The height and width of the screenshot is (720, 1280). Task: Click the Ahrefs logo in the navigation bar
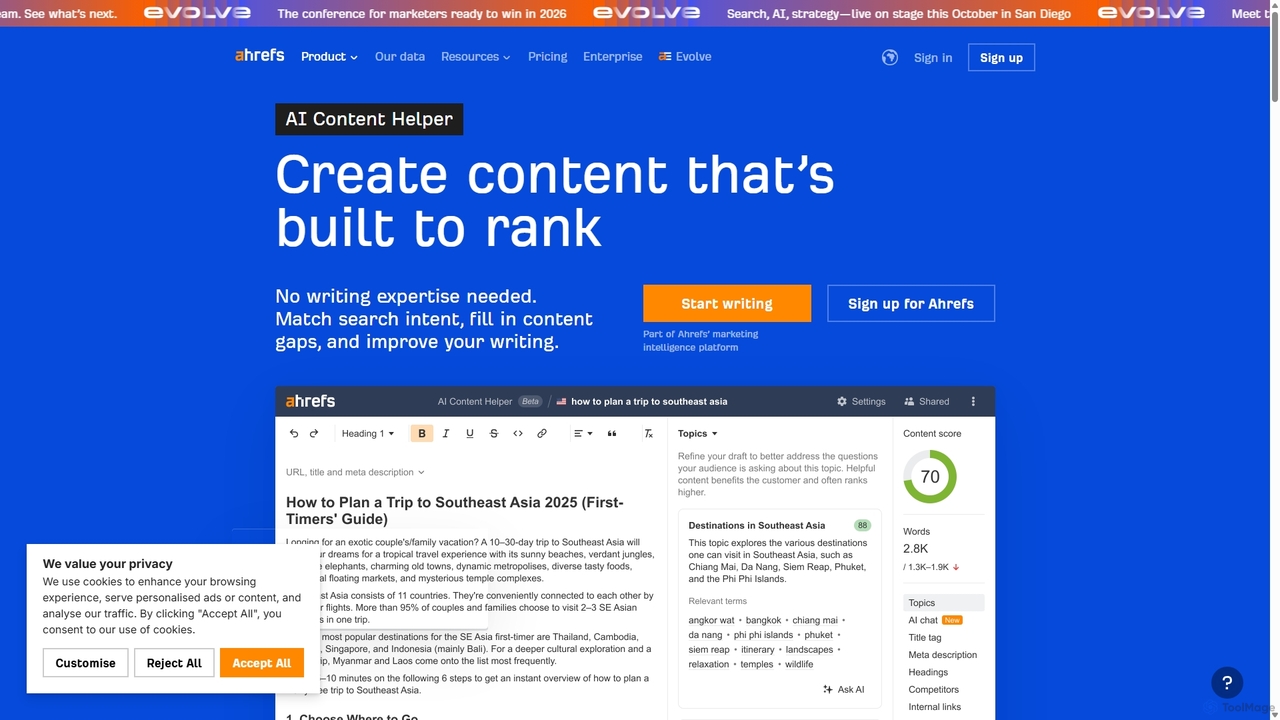(260, 56)
